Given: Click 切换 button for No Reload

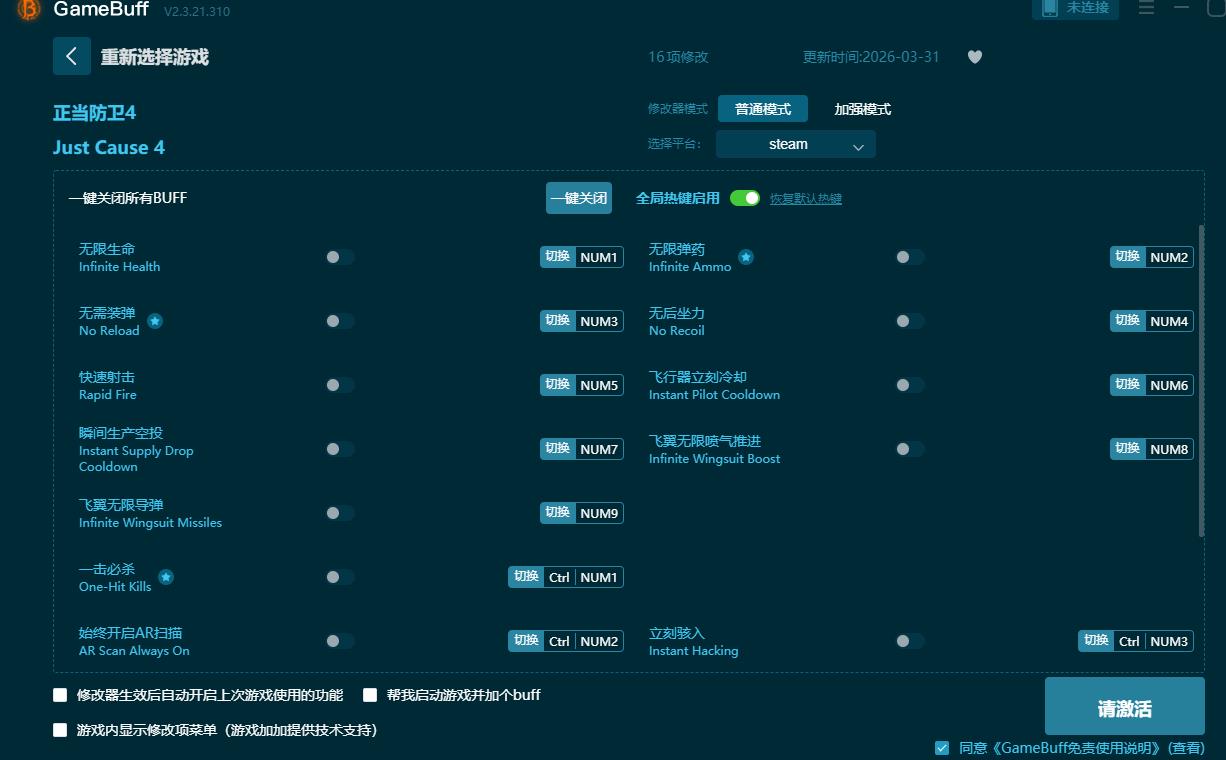Looking at the screenshot, I should coord(558,321).
